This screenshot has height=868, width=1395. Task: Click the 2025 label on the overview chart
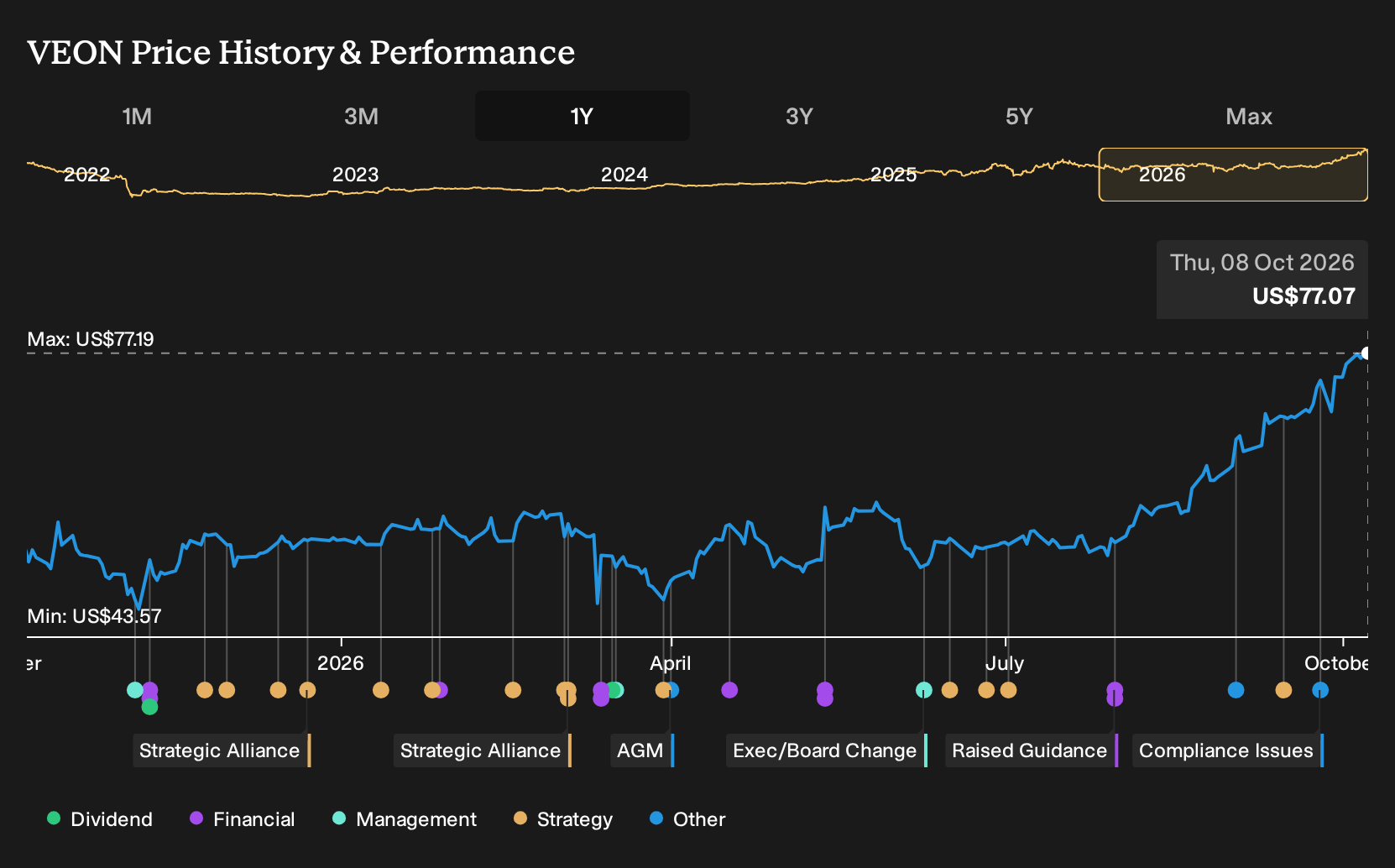[893, 175]
